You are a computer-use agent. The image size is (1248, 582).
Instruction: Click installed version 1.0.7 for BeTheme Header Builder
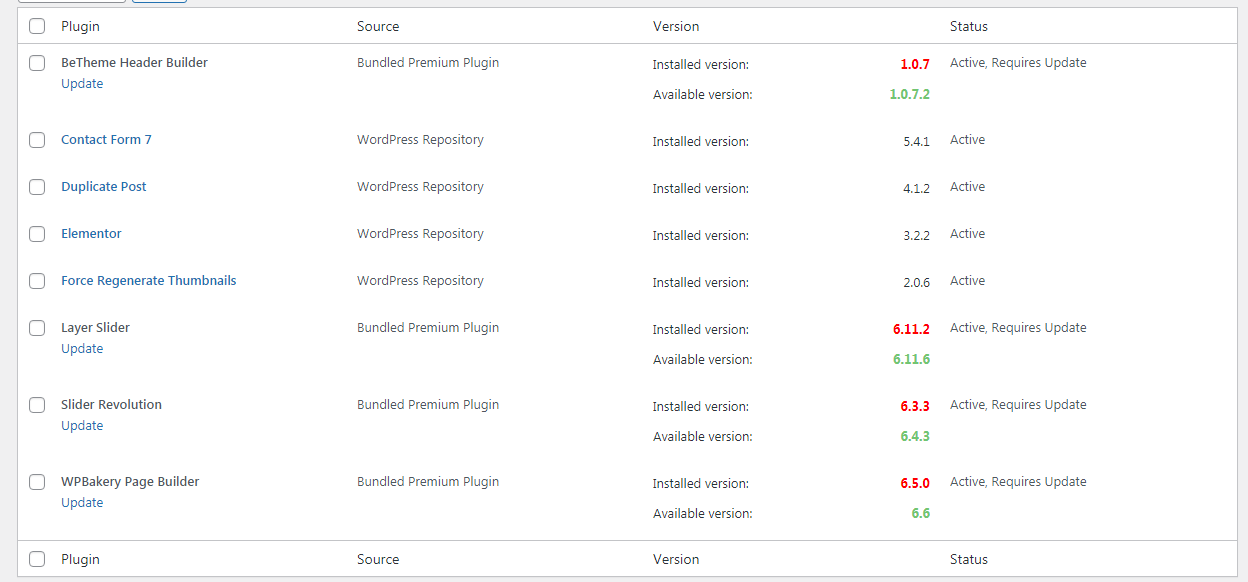(x=915, y=64)
